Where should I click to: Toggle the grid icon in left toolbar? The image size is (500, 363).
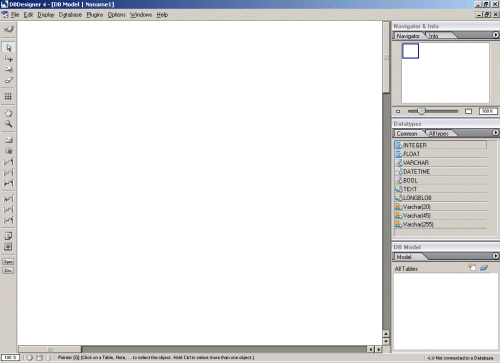[8, 97]
